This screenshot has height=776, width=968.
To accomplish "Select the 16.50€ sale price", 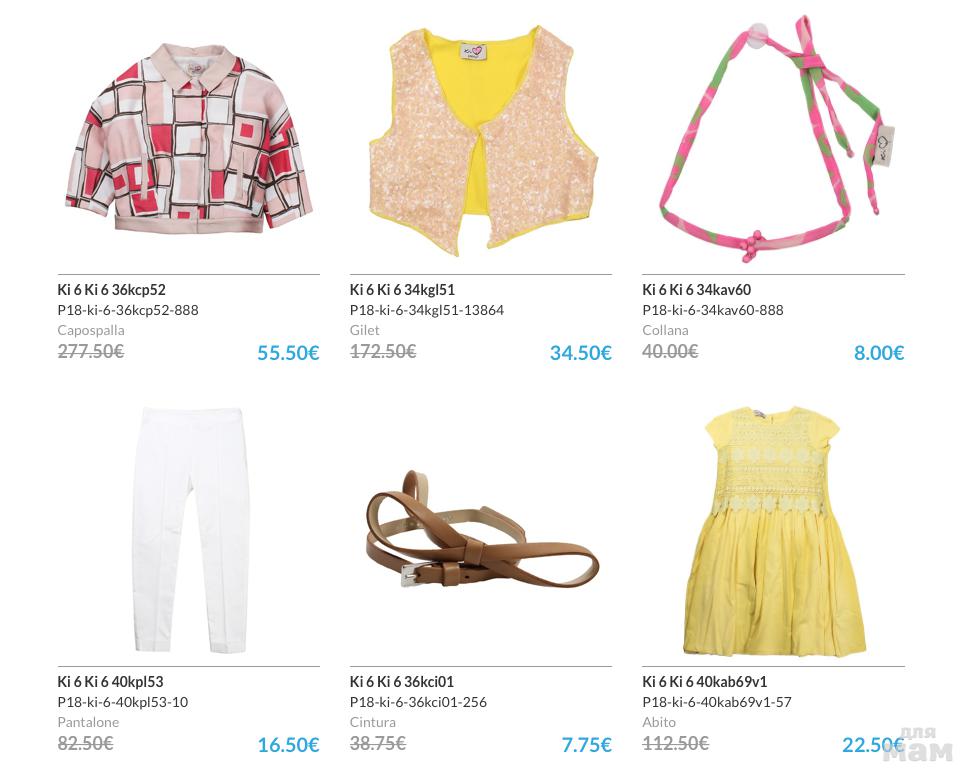I will pyautogui.click(x=288, y=745).
